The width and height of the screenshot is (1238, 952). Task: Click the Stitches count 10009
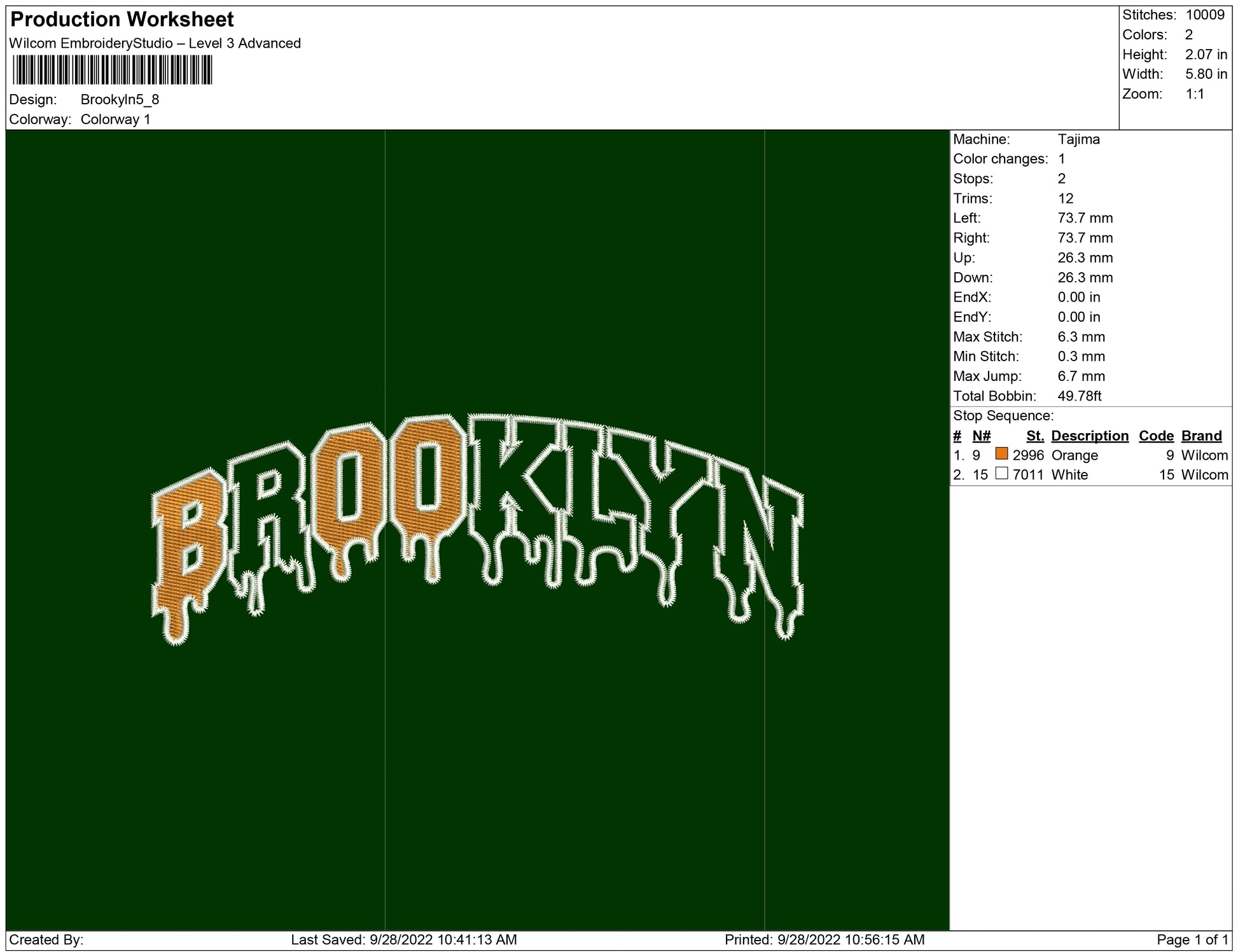click(x=1204, y=15)
